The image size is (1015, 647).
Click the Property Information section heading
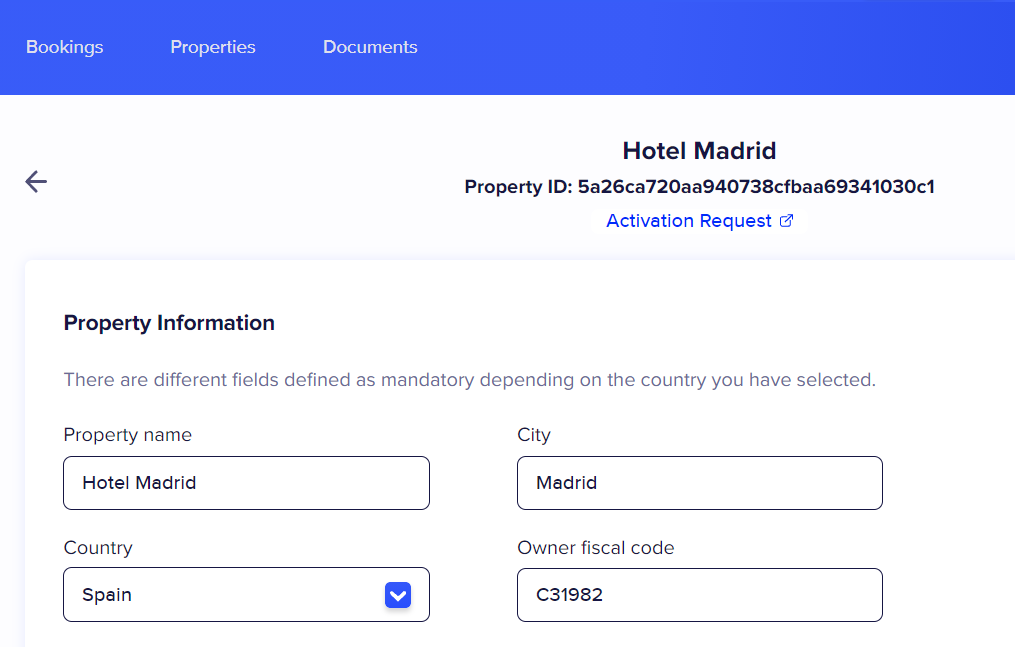[169, 323]
